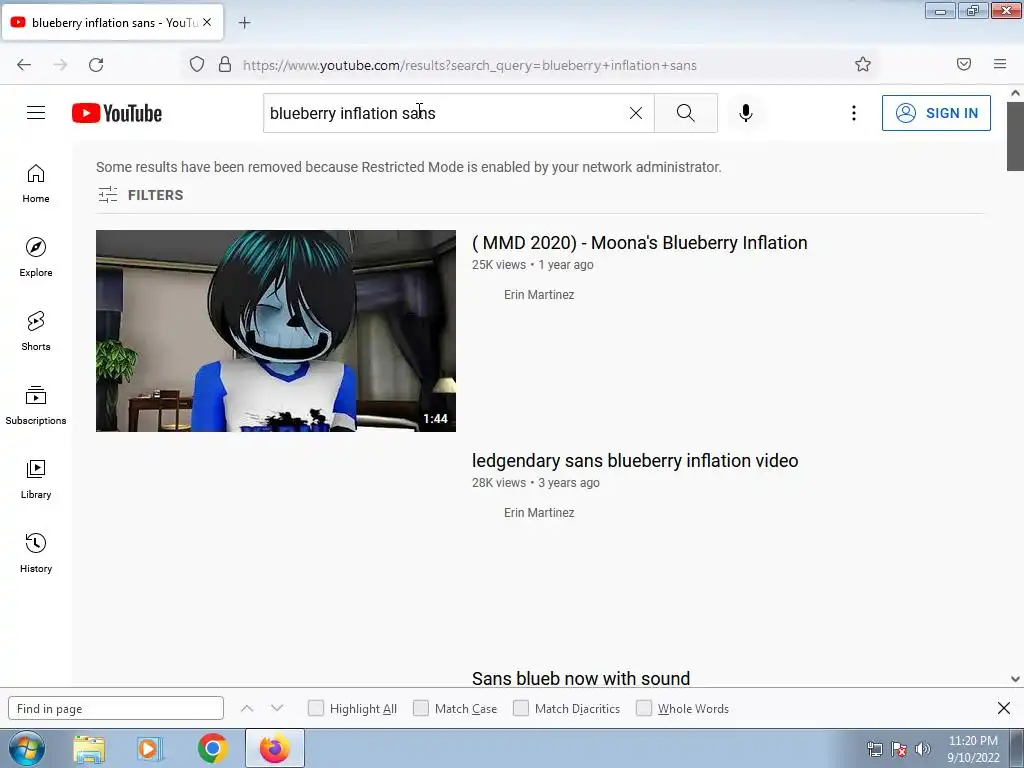Click the page vertical scrollbar thumb
Screen dimensions: 1024x768
pyautogui.click(x=1015, y=136)
